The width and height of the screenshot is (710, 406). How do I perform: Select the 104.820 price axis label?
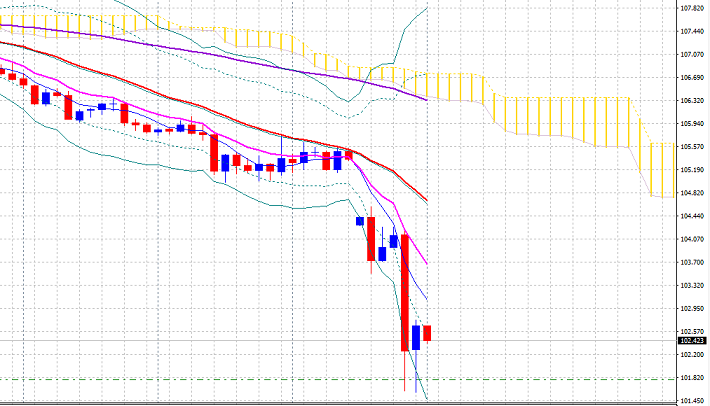coord(692,193)
